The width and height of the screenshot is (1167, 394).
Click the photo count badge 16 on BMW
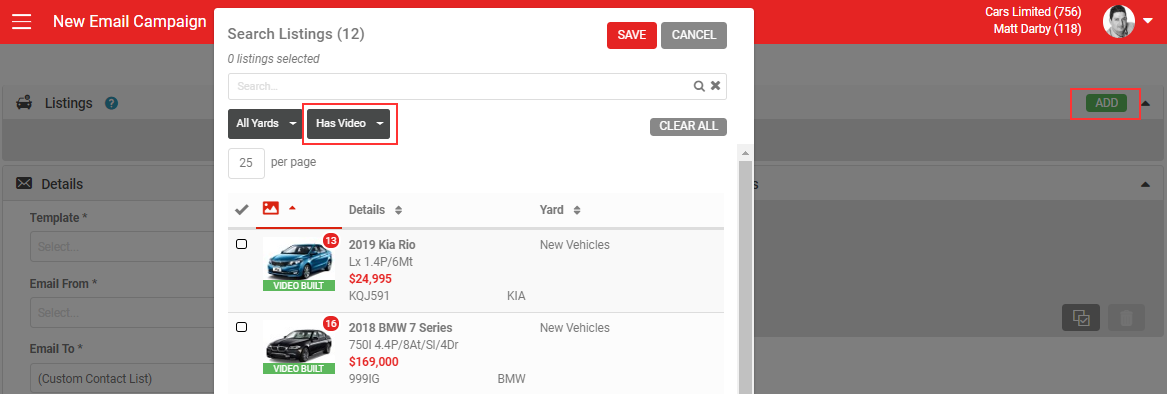click(331, 323)
